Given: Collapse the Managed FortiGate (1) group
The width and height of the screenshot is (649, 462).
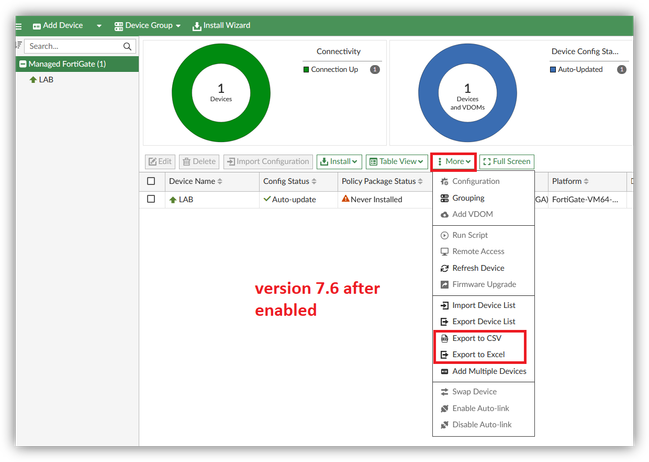Looking at the screenshot, I should pos(23,64).
